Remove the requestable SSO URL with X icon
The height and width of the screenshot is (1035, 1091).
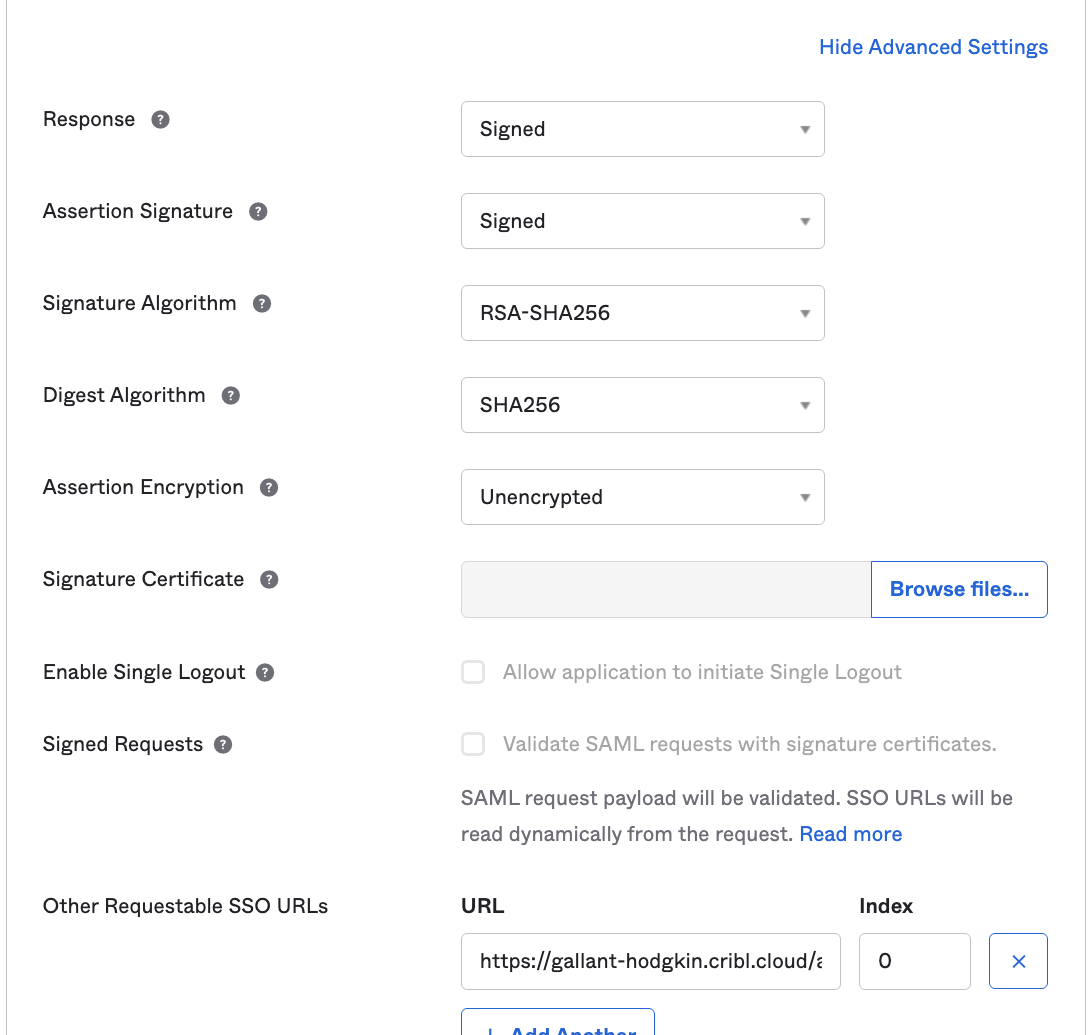coord(1018,961)
